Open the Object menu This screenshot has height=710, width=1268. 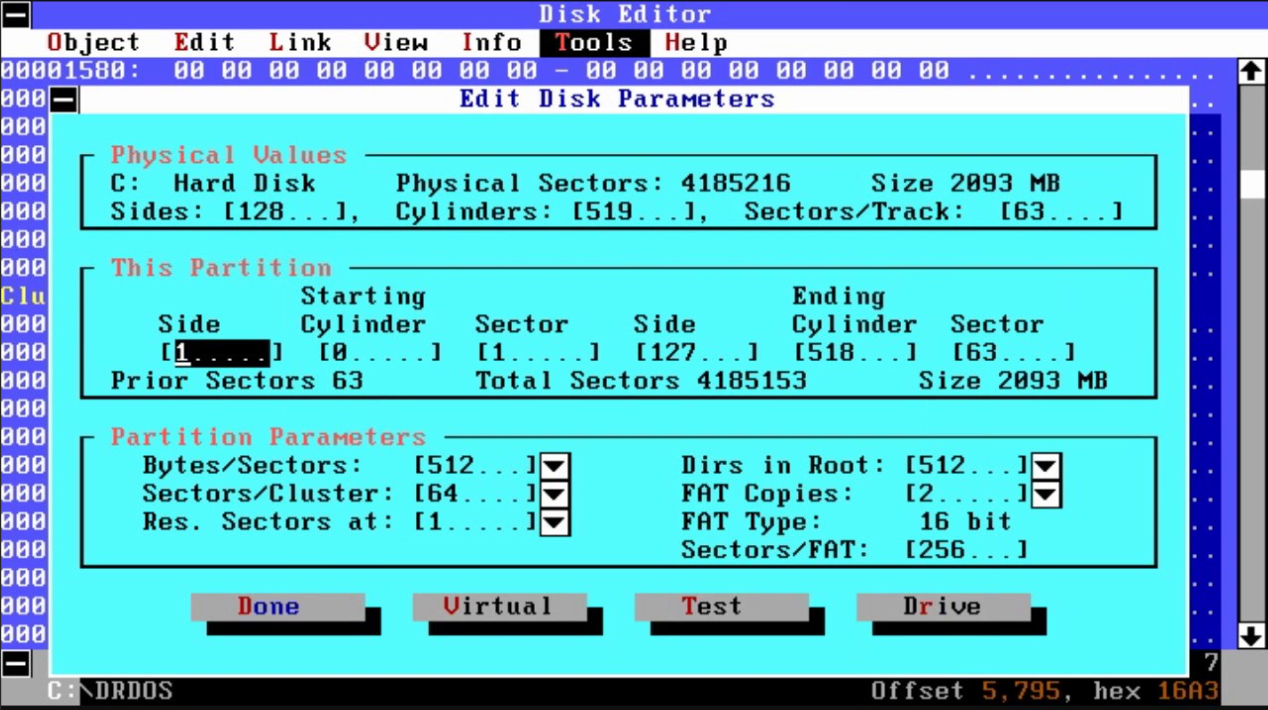[x=93, y=43]
